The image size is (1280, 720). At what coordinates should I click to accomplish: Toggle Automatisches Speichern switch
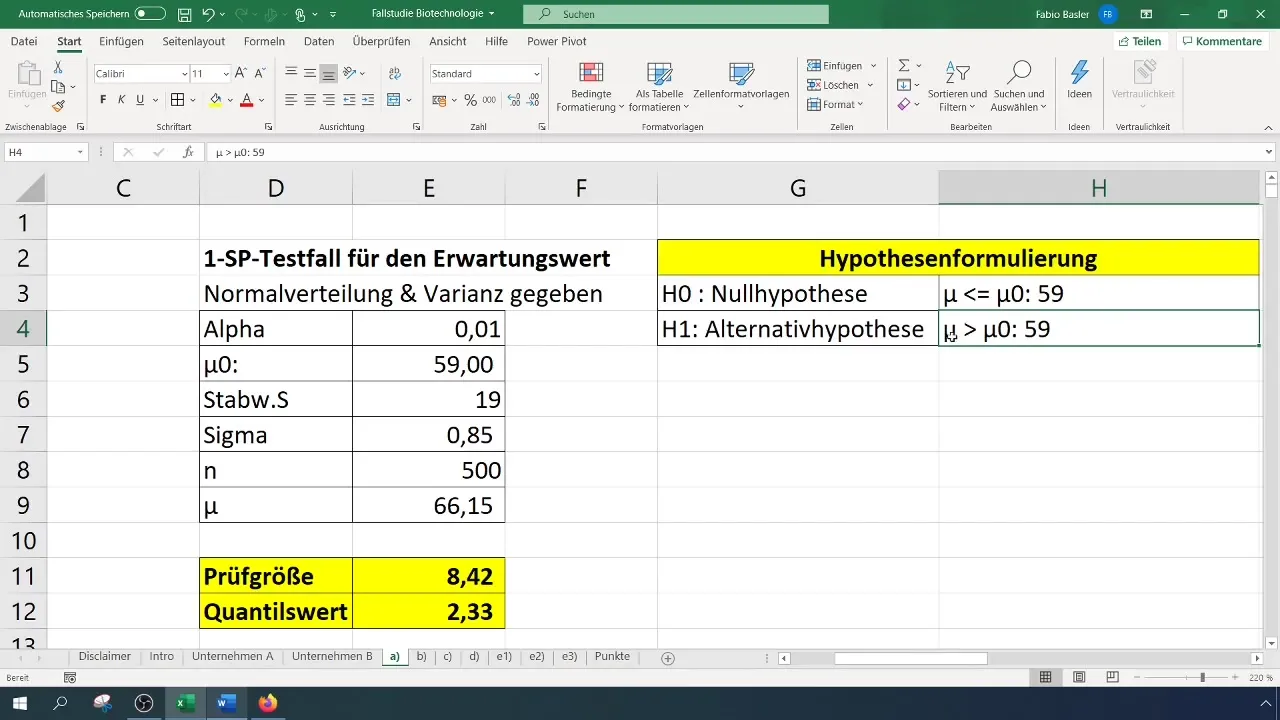pos(150,14)
